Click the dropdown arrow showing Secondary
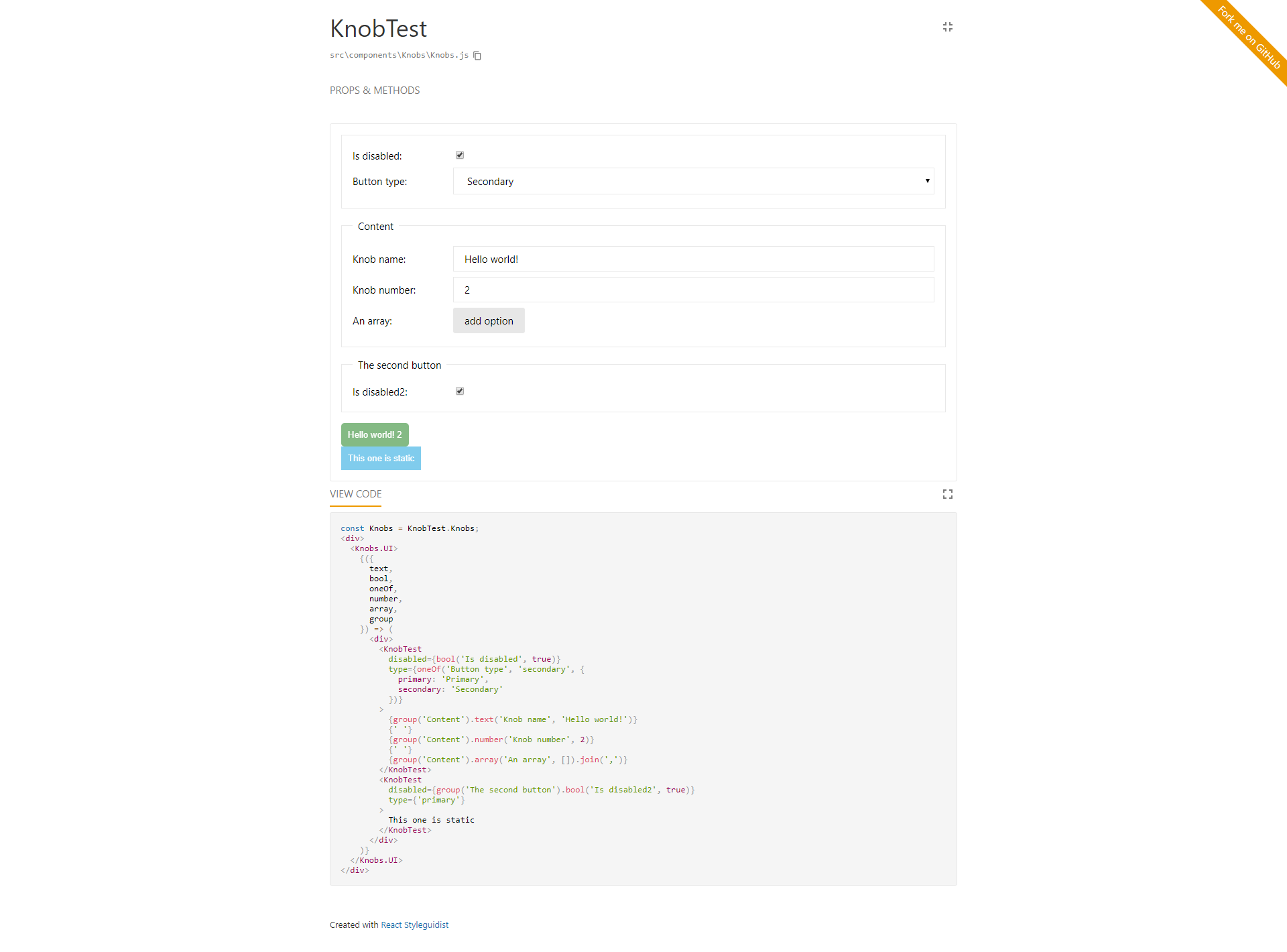 point(927,181)
